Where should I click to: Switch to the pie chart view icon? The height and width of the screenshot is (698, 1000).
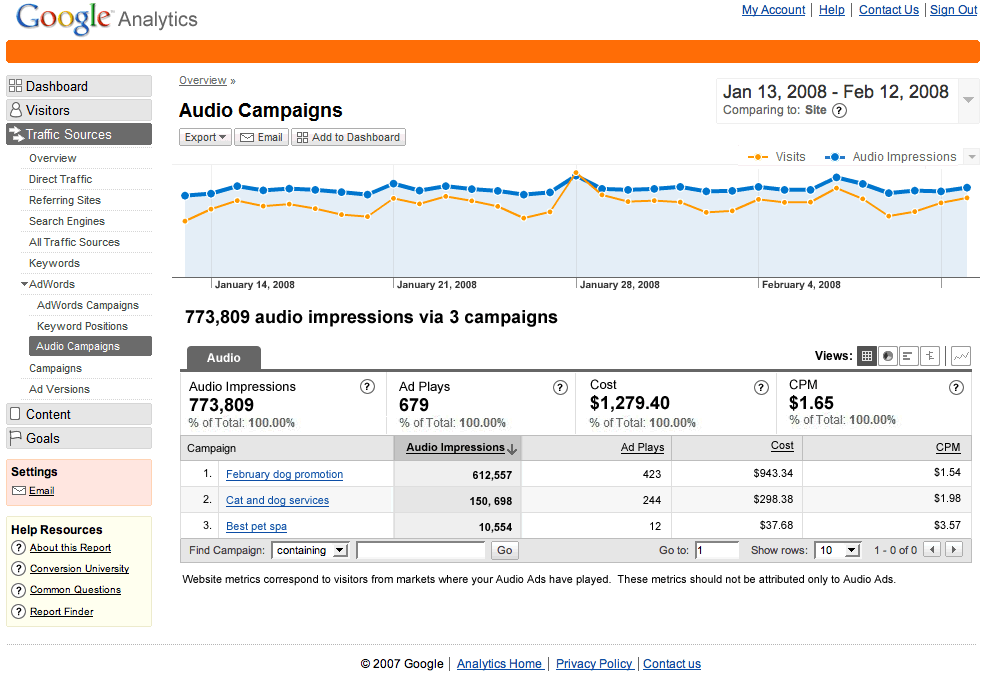888,356
